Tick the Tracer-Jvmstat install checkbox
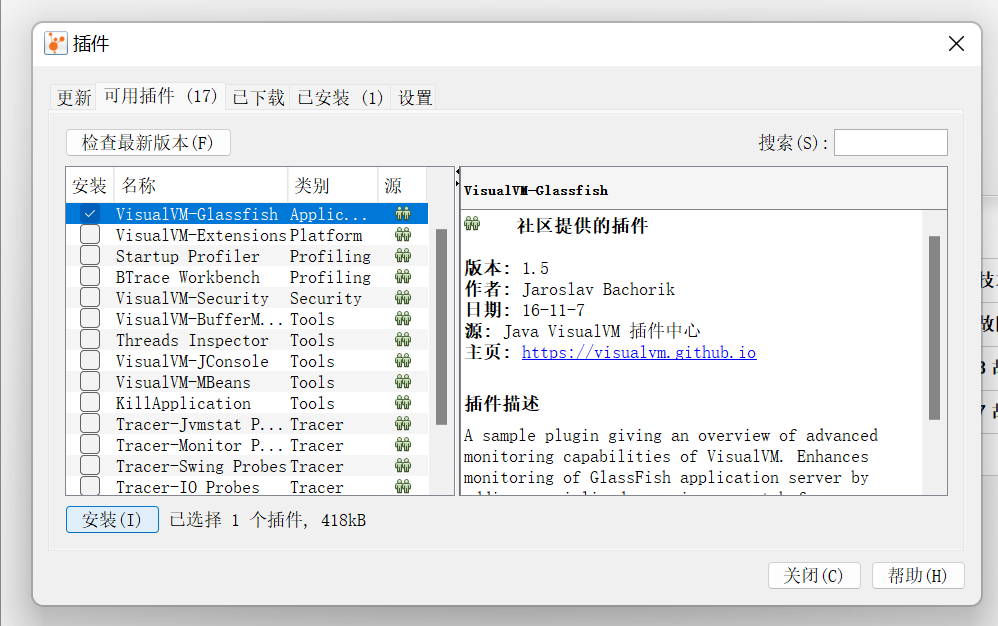The image size is (998, 626). [90, 424]
